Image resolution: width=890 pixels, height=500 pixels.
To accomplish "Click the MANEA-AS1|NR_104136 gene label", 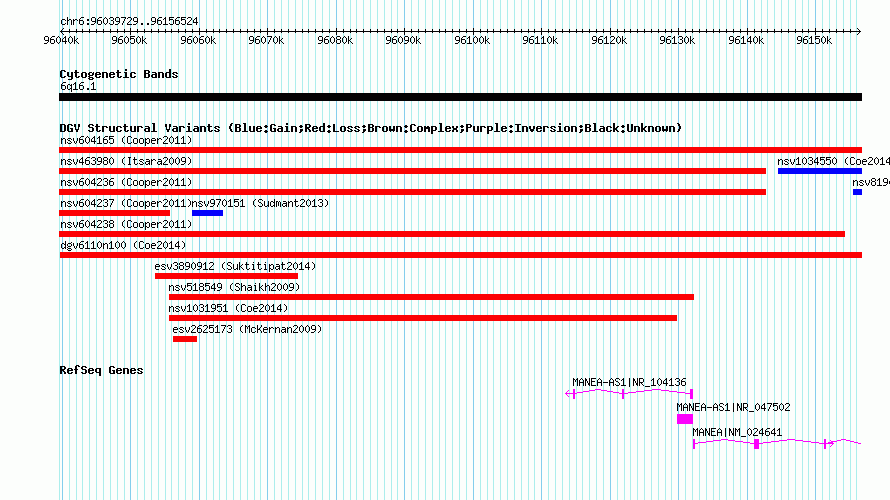I will (x=629, y=383).
